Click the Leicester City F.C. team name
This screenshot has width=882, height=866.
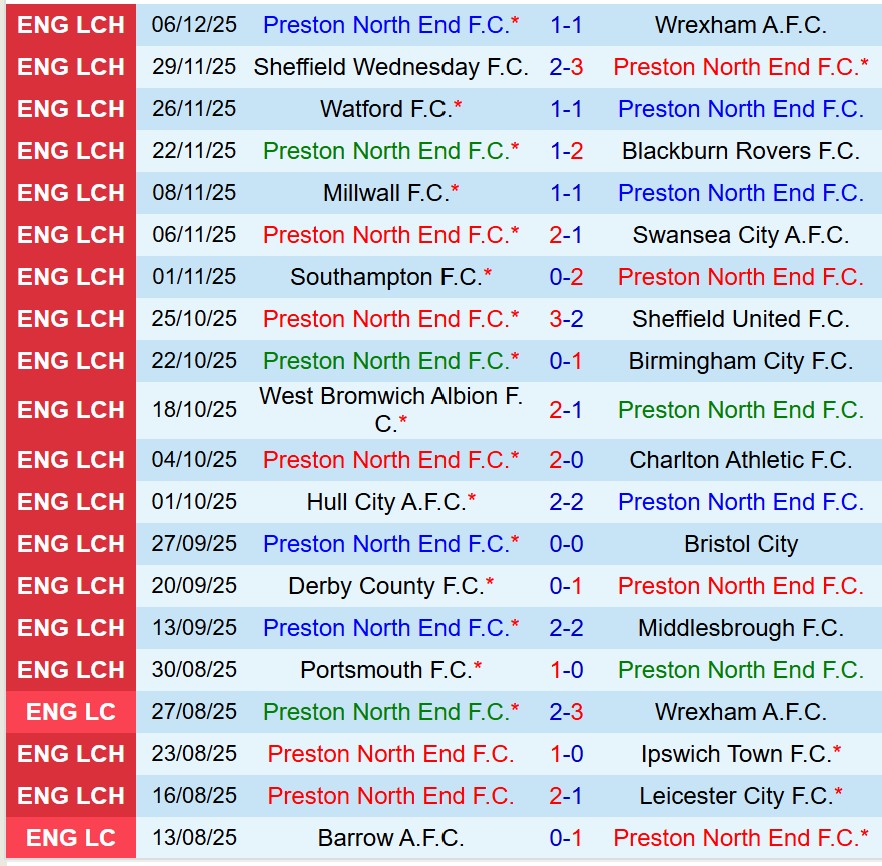(x=736, y=796)
